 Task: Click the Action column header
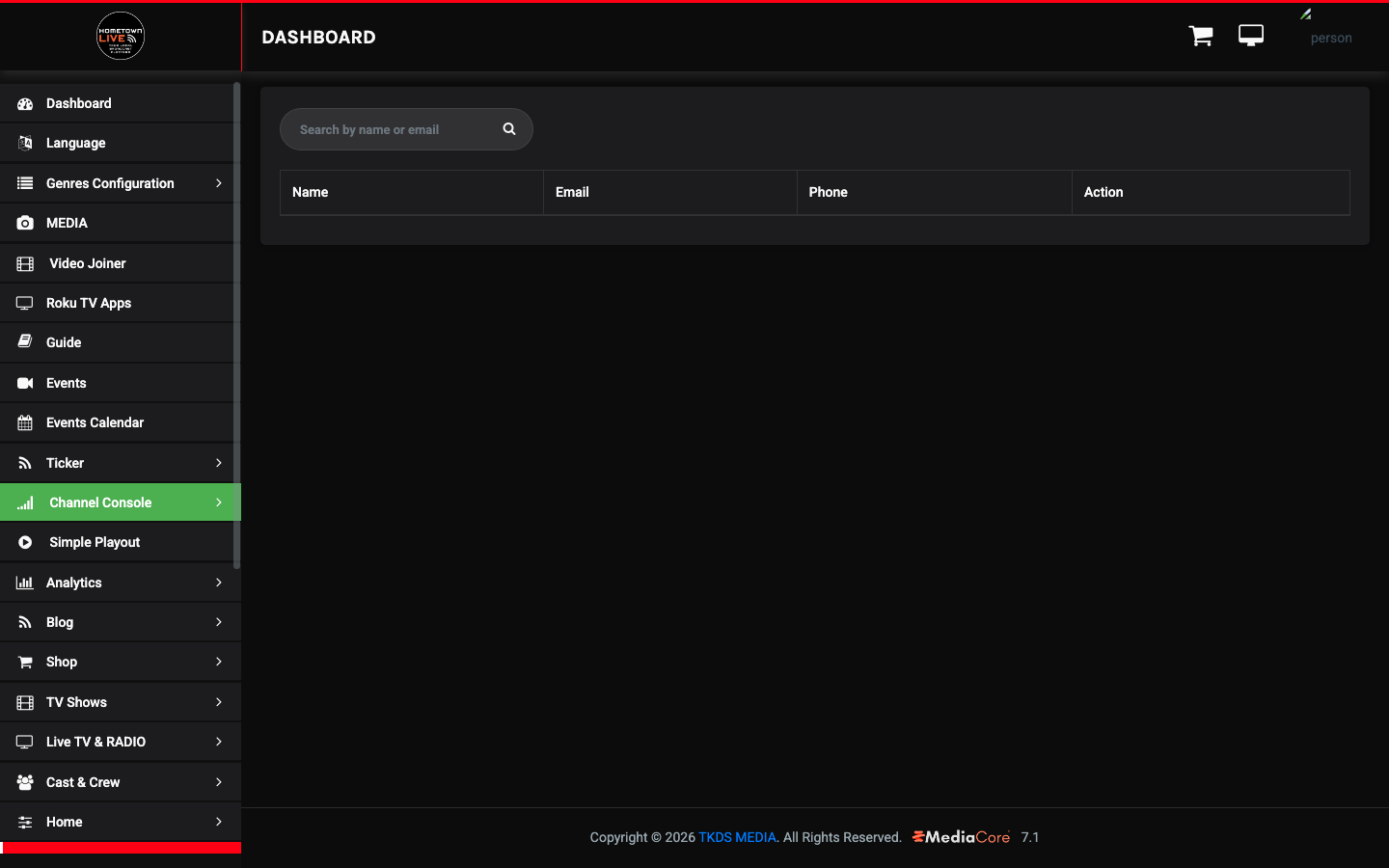click(x=1211, y=193)
